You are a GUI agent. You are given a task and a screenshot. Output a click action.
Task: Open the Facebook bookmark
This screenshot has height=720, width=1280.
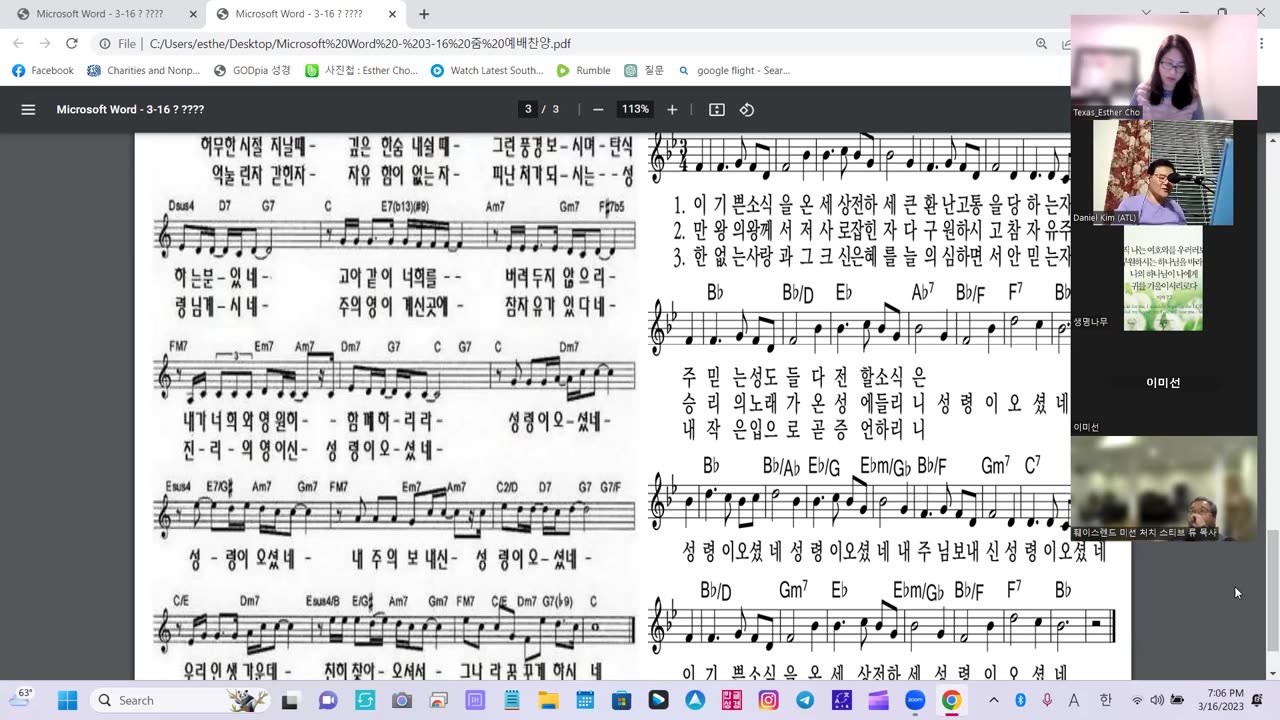42,71
